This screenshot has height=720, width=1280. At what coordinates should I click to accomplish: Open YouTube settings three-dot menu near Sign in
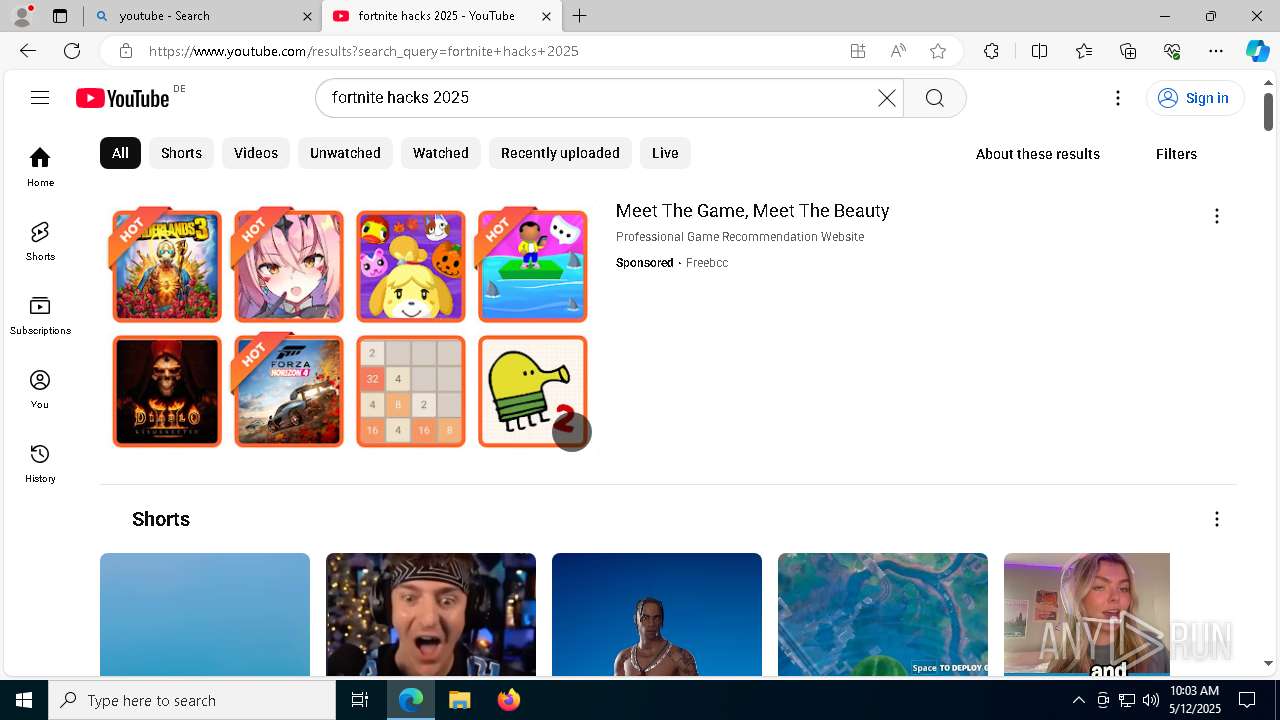(1118, 98)
